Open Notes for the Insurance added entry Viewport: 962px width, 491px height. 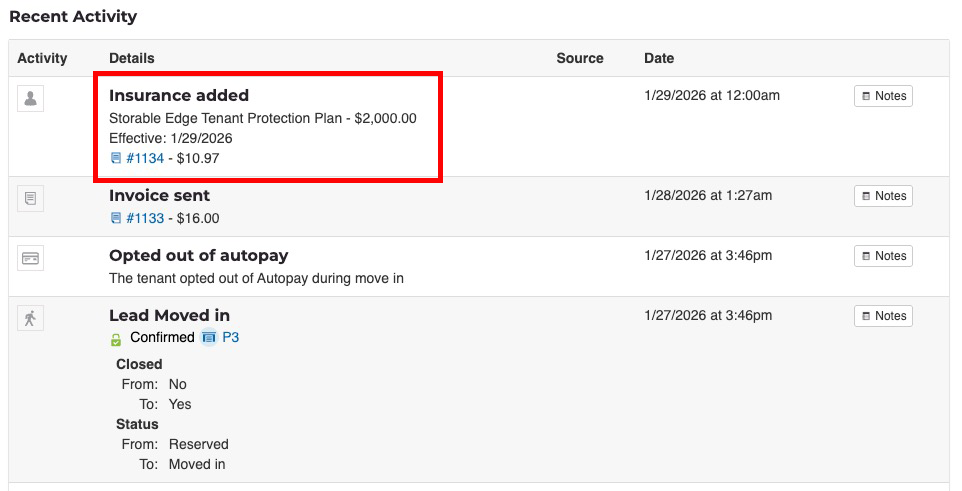[883, 96]
